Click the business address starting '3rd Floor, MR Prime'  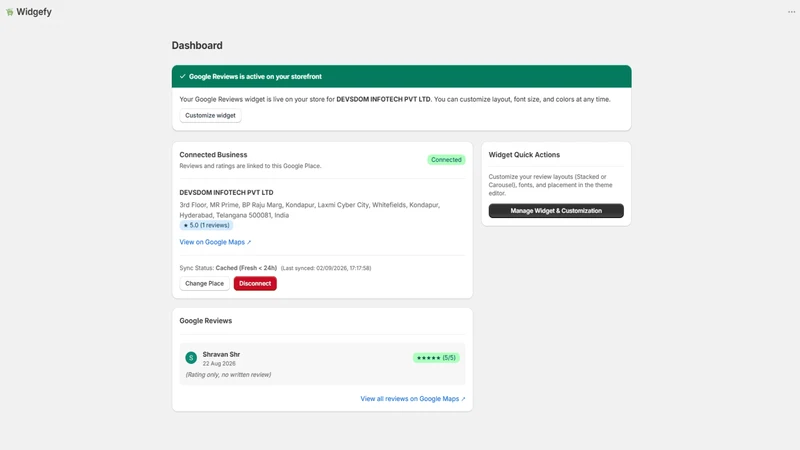309,210
